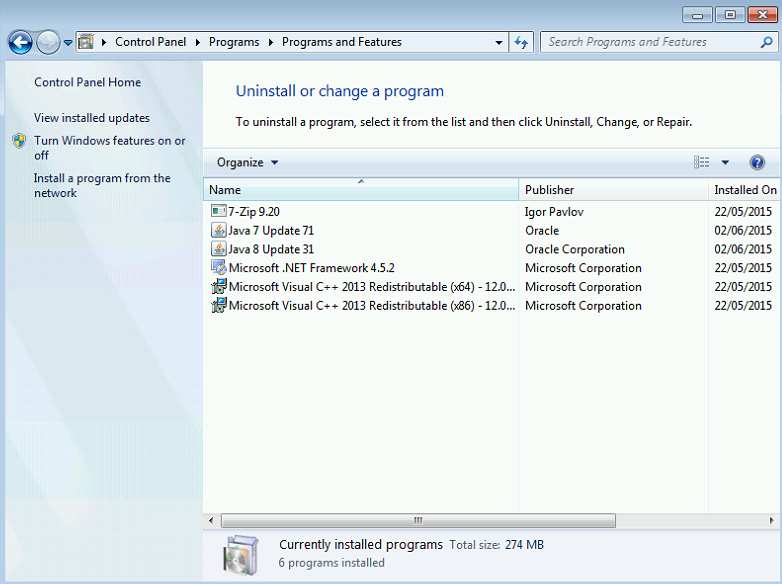Open the view options dropdown arrow
782x584 pixels.
(725, 162)
